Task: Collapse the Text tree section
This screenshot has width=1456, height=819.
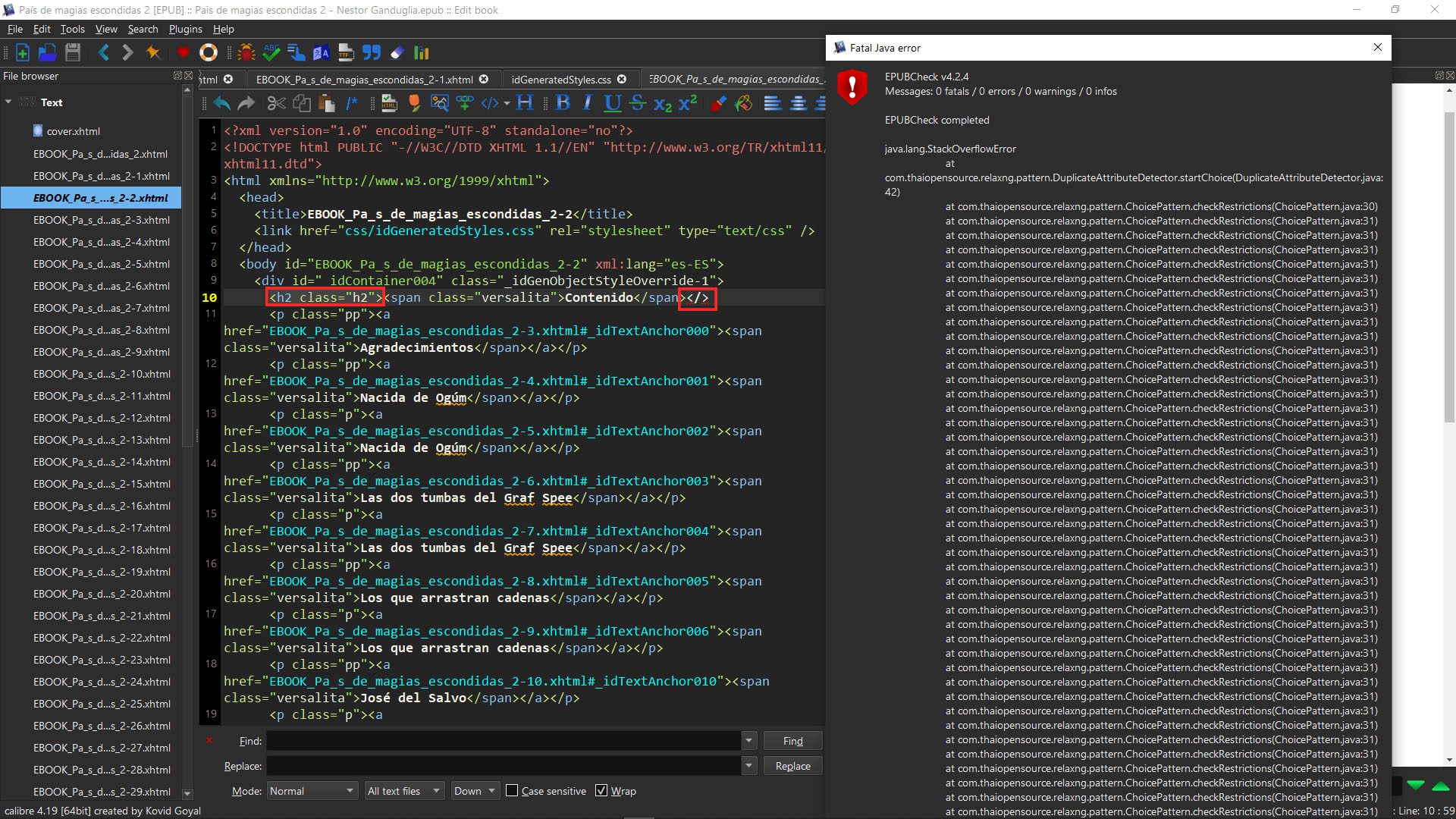Action: [x=8, y=102]
